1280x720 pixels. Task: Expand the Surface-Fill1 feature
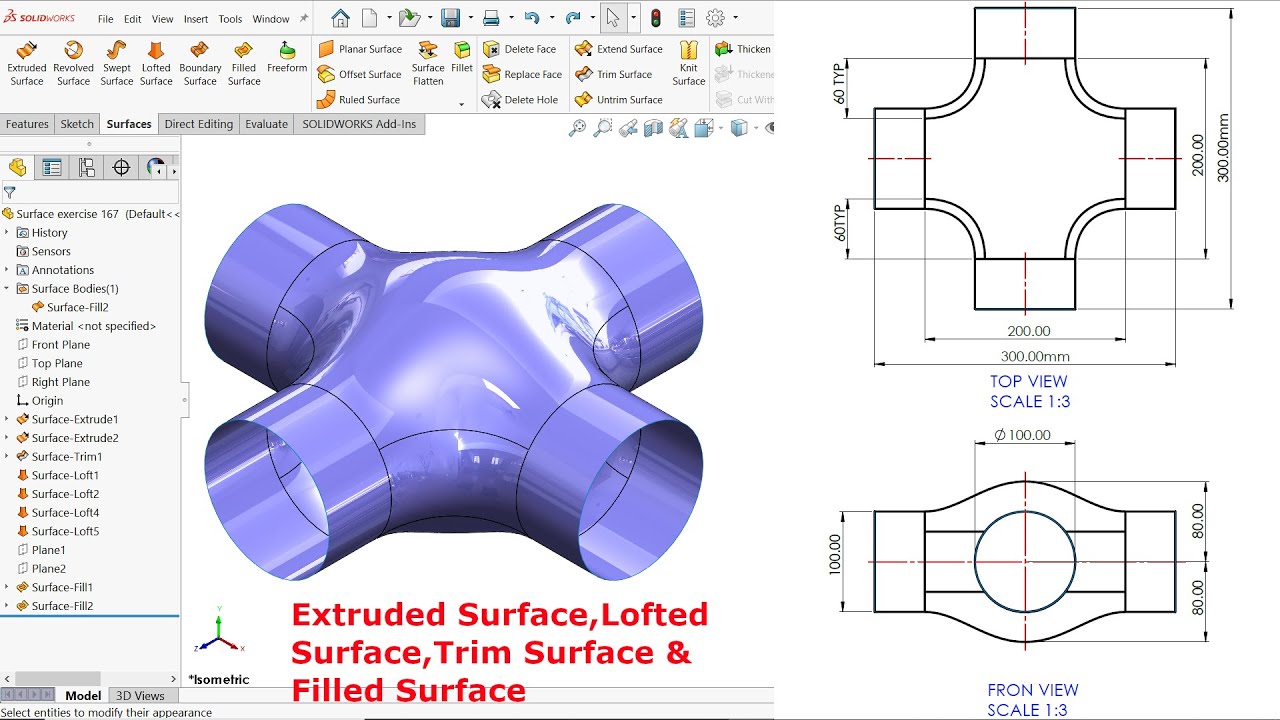coord(7,587)
